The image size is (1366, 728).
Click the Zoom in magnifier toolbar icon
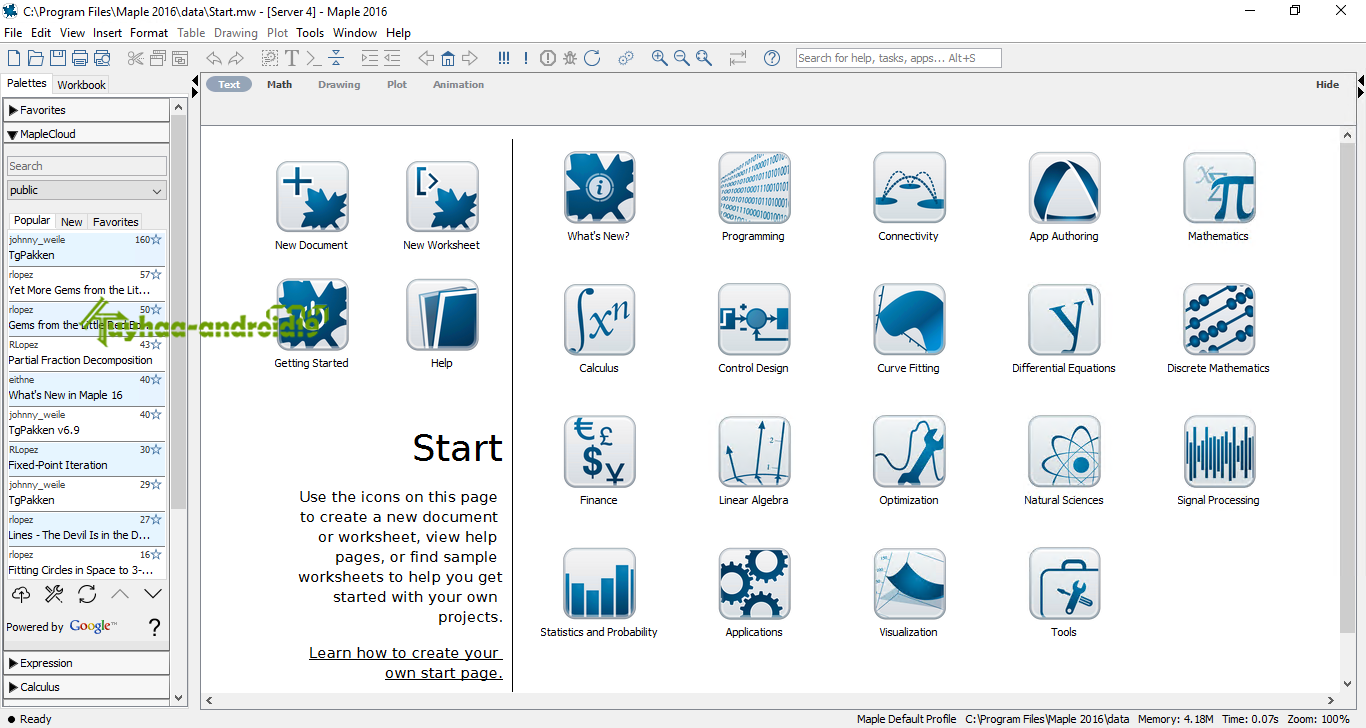pyautogui.click(x=659, y=58)
